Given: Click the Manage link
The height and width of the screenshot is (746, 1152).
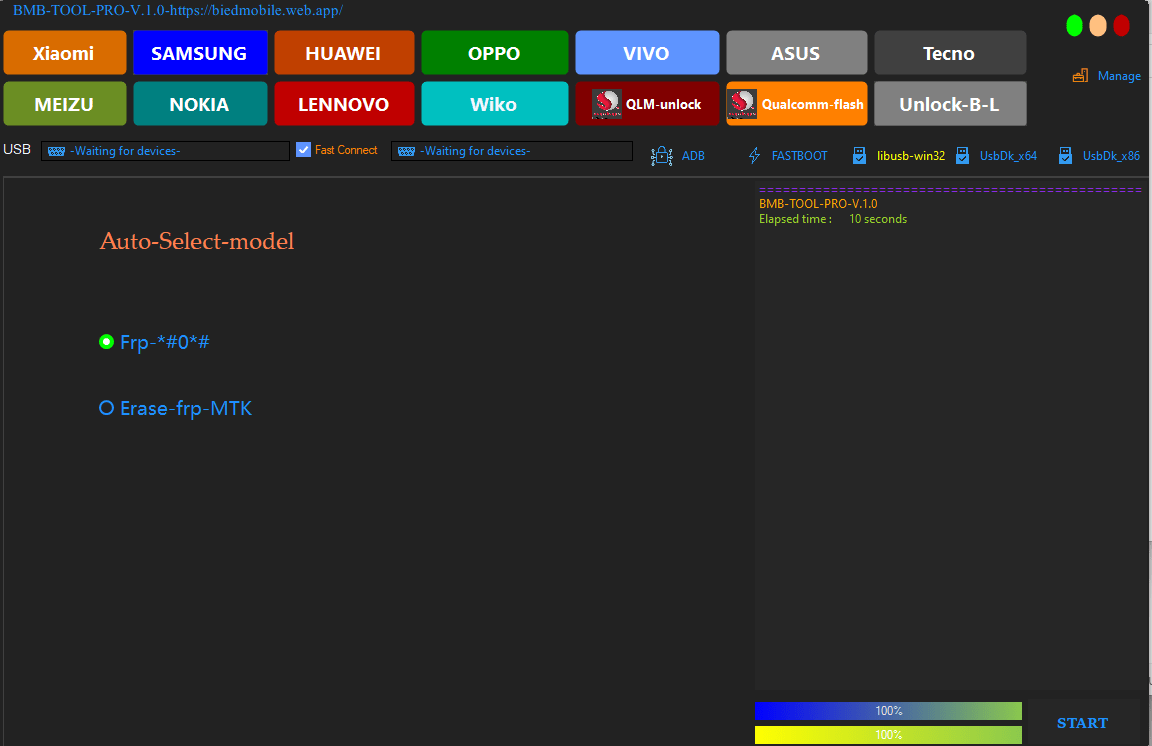Looking at the screenshot, I should pyautogui.click(x=1119, y=76).
